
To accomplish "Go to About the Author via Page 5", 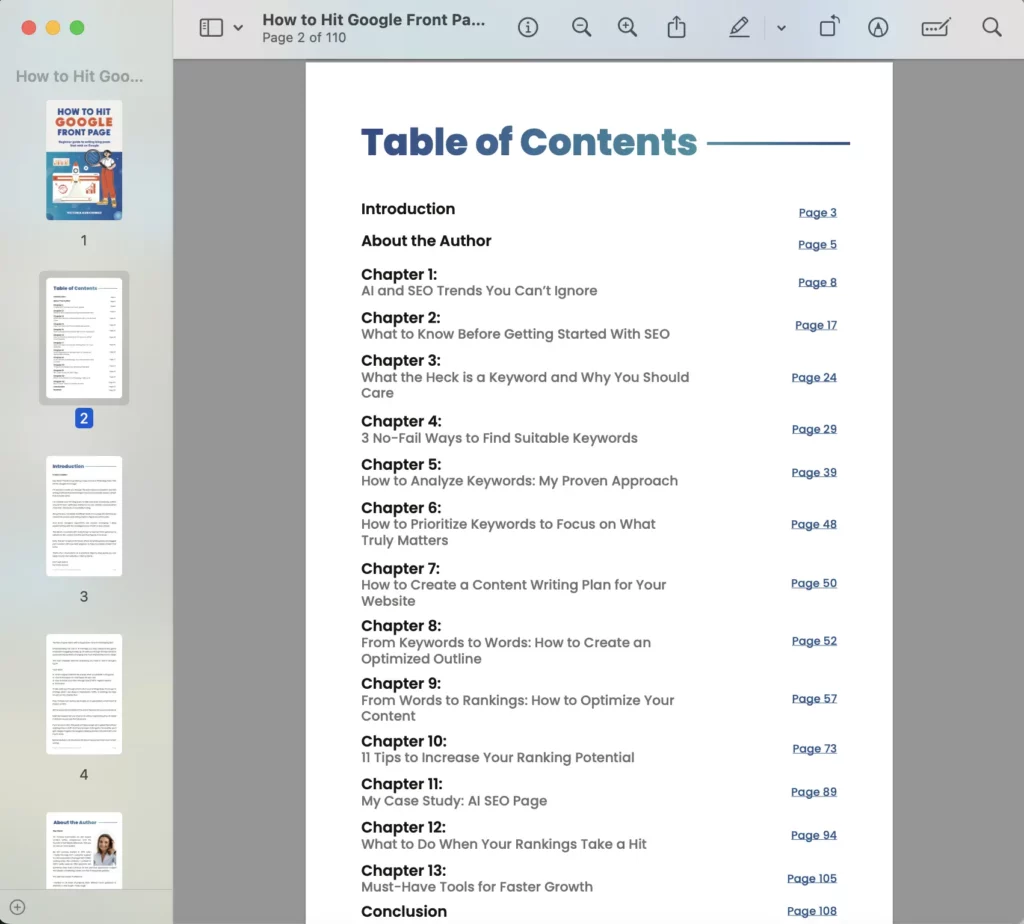I will pyautogui.click(x=818, y=244).
